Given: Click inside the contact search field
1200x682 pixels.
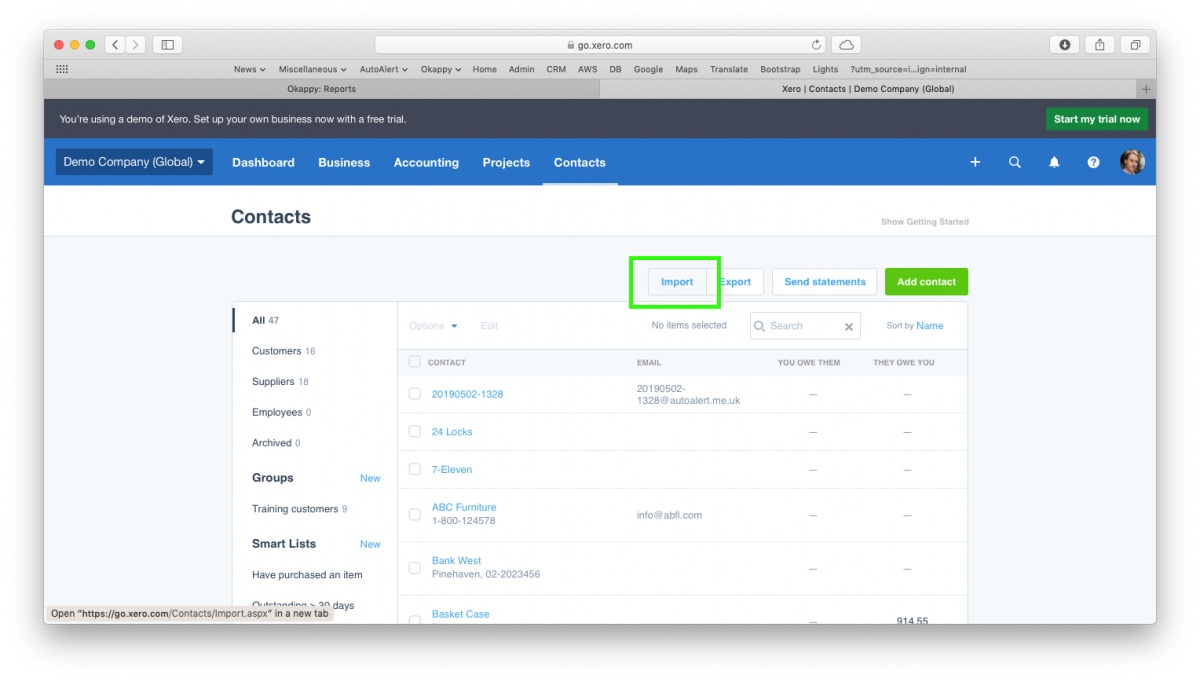Looking at the screenshot, I should coord(800,325).
